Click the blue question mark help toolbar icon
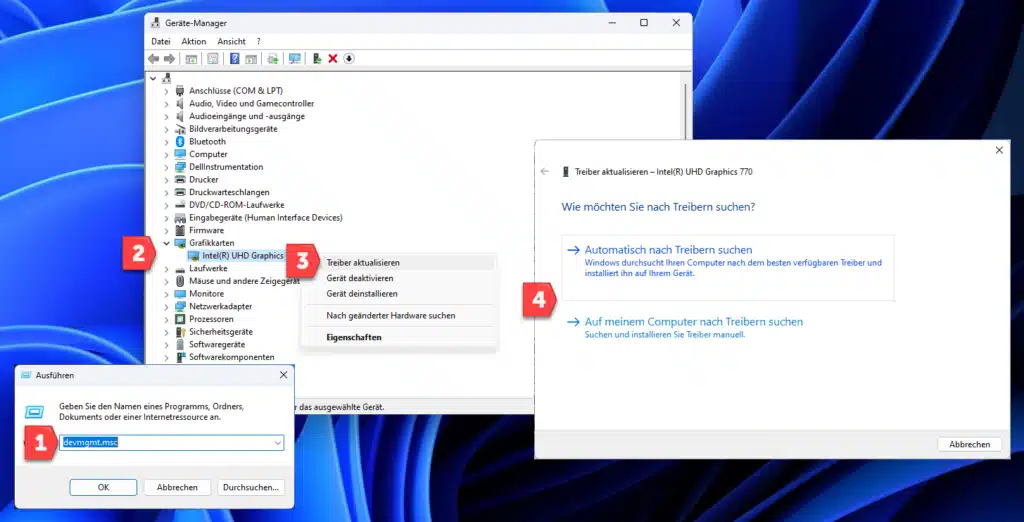 click(x=234, y=59)
